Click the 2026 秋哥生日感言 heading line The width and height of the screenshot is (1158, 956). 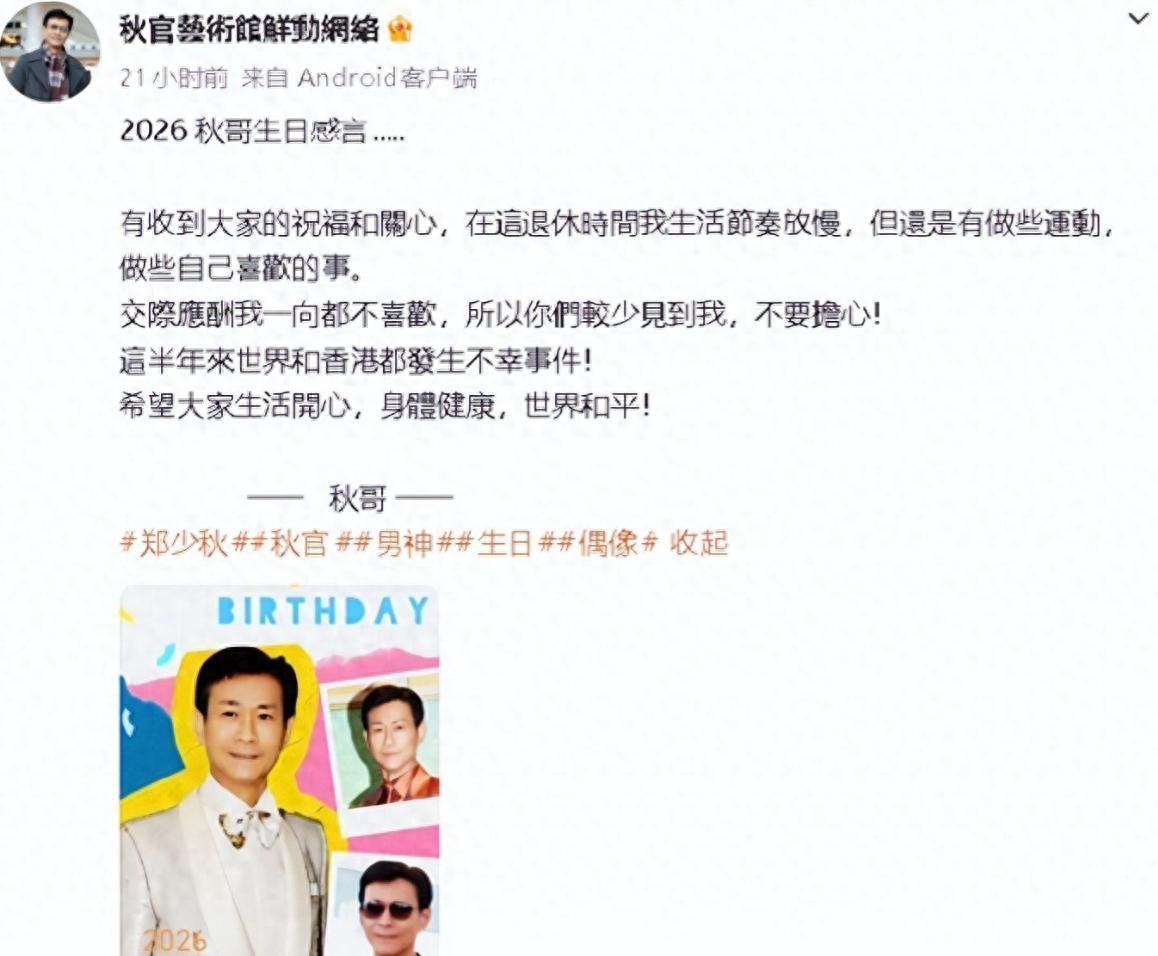[262, 131]
